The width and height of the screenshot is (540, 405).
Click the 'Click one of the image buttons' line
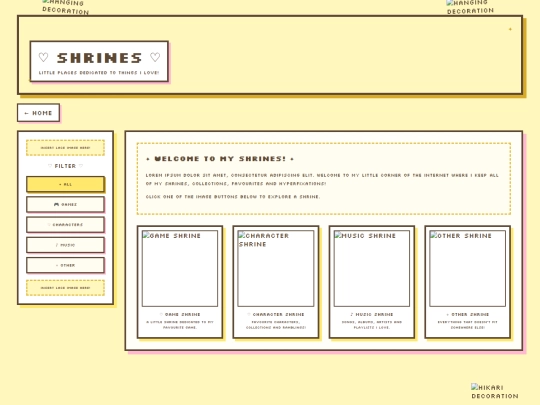(x=233, y=197)
